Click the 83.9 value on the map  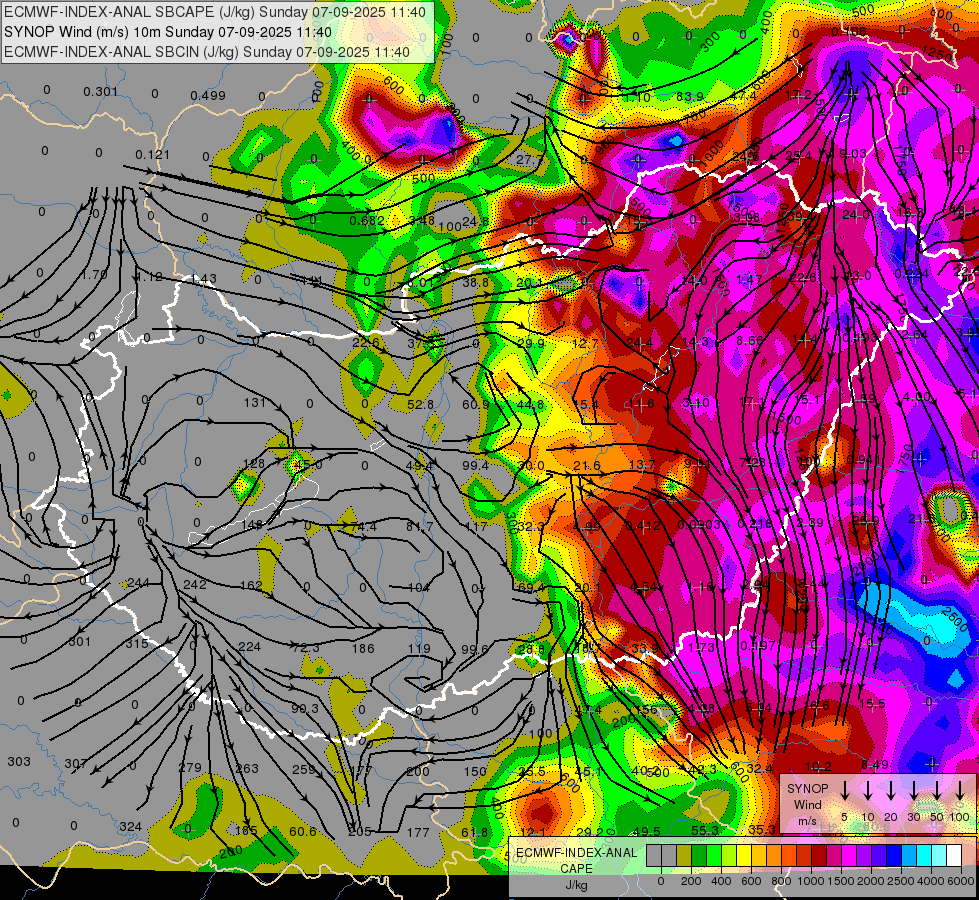click(x=690, y=96)
